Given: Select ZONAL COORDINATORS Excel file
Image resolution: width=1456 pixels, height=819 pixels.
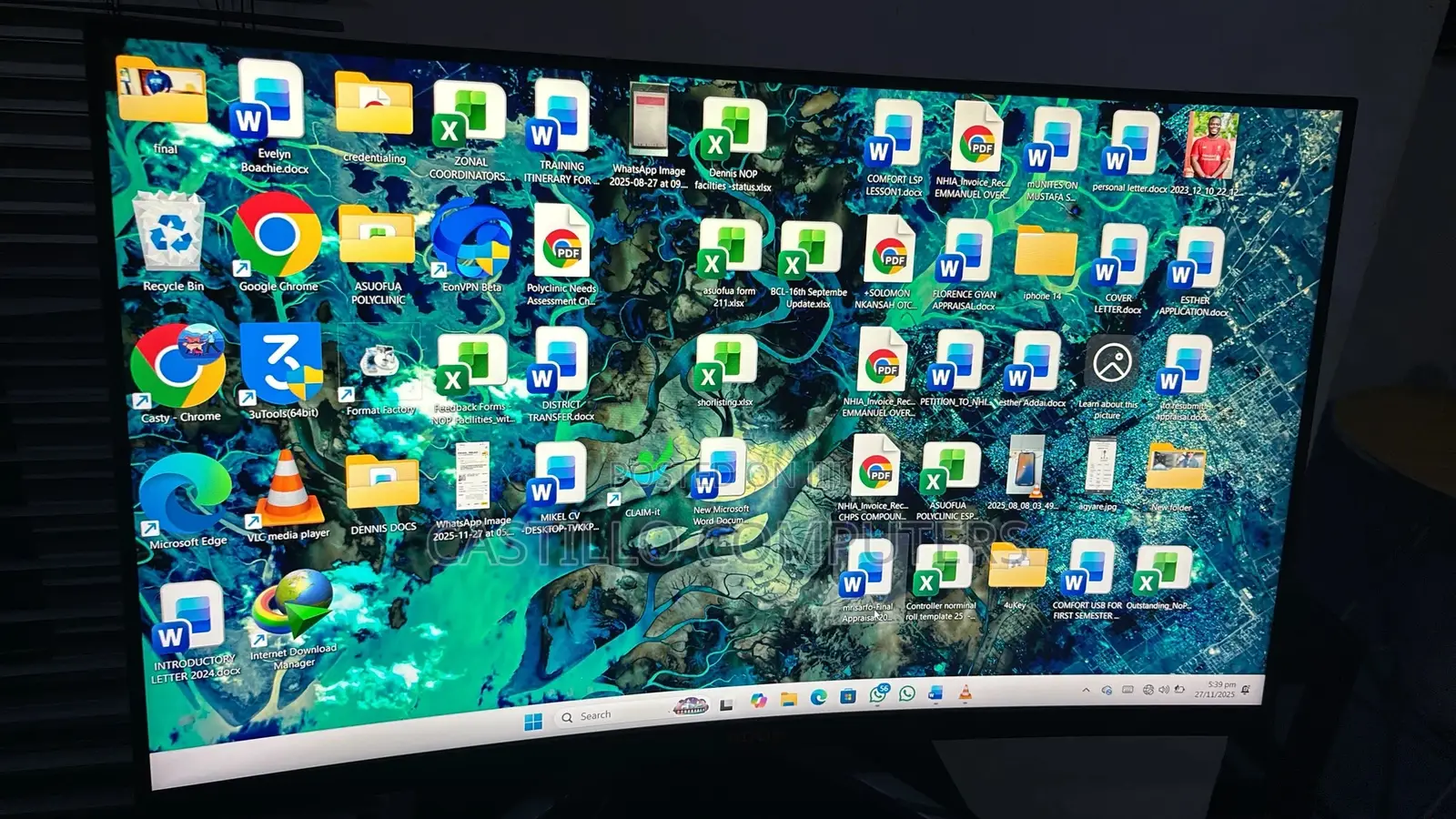Looking at the screenshot, I should coord(469,130).
